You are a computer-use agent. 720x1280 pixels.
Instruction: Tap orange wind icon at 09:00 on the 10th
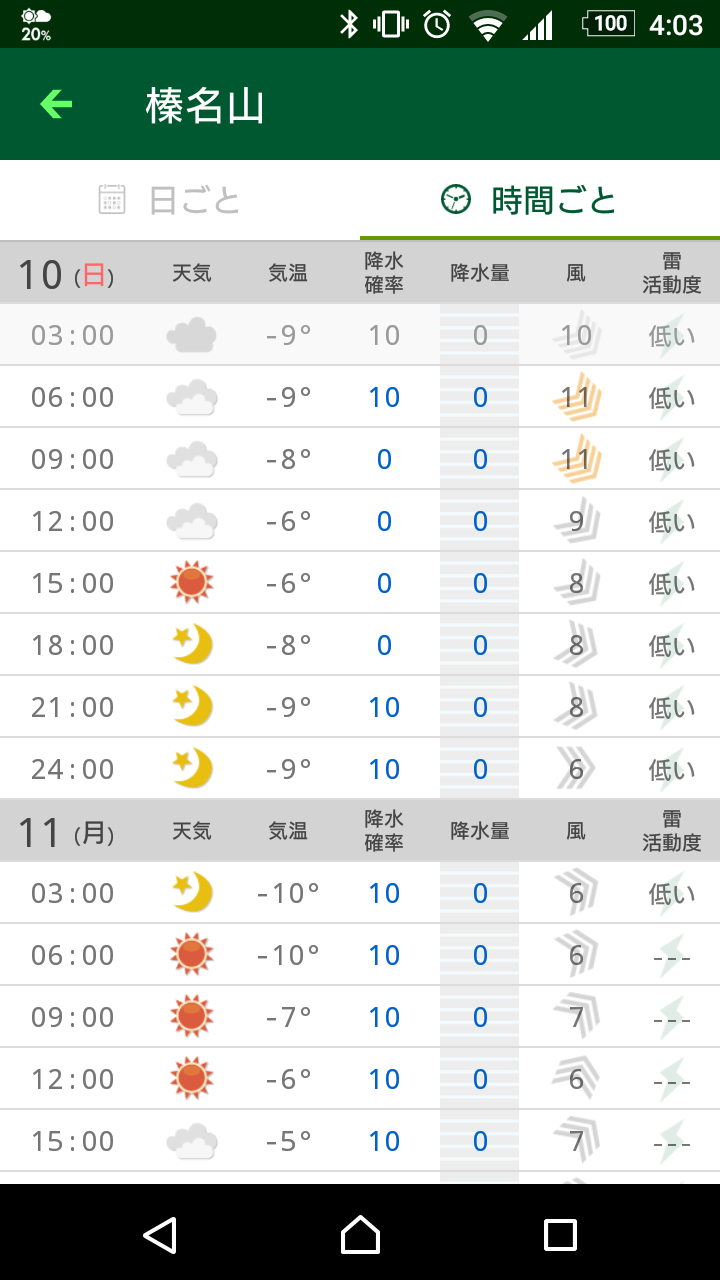(576, 459)
